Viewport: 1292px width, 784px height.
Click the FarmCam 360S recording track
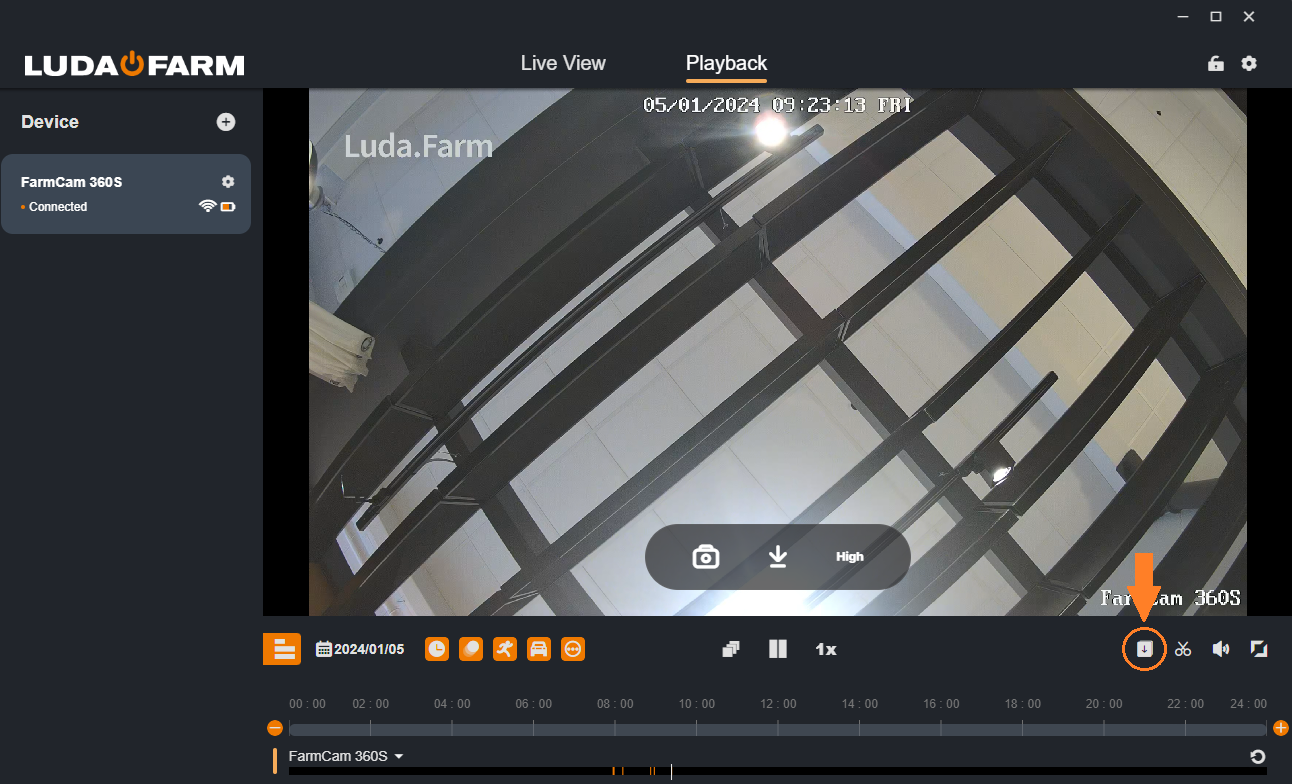(x=778, y=771)
